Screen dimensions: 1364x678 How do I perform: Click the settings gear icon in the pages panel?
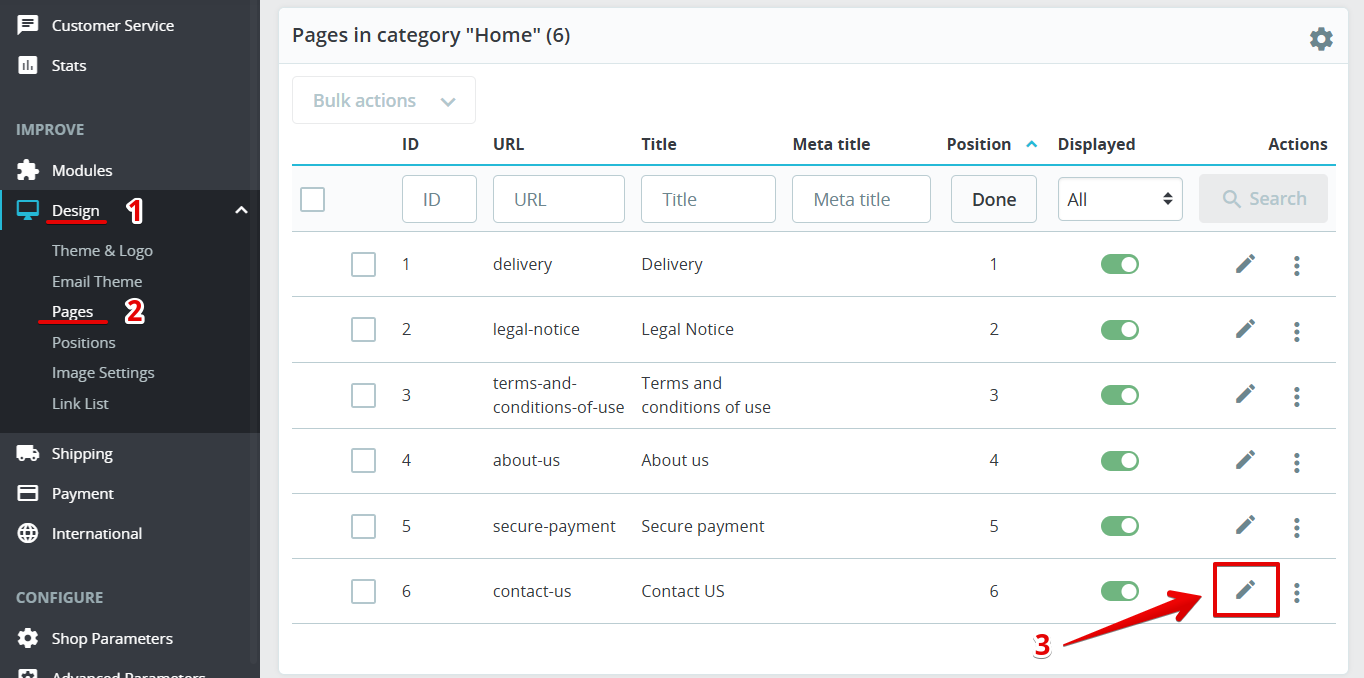click(1321, 39)
